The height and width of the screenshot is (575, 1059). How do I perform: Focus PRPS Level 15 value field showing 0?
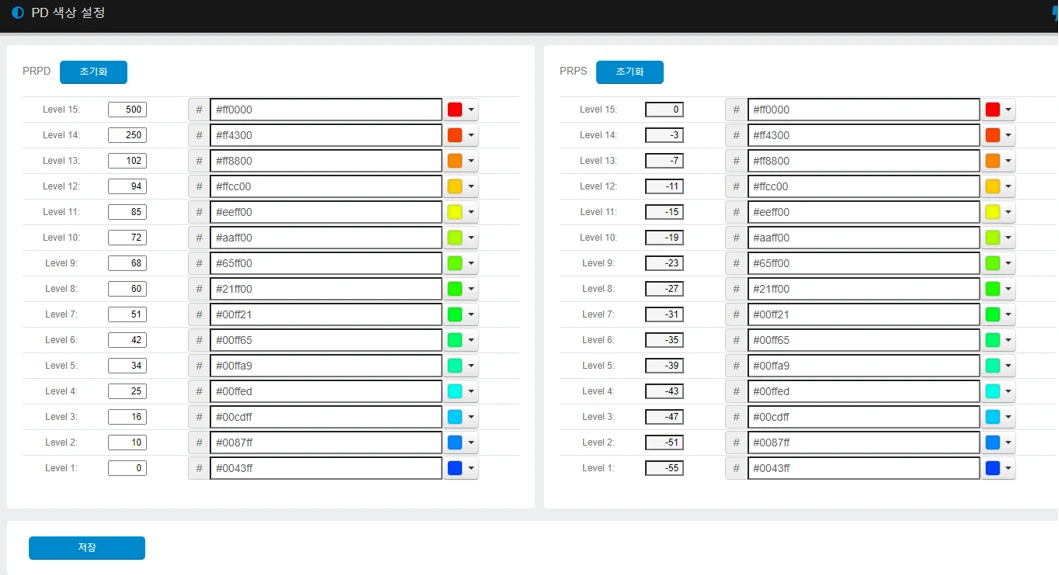click(665, 109)
